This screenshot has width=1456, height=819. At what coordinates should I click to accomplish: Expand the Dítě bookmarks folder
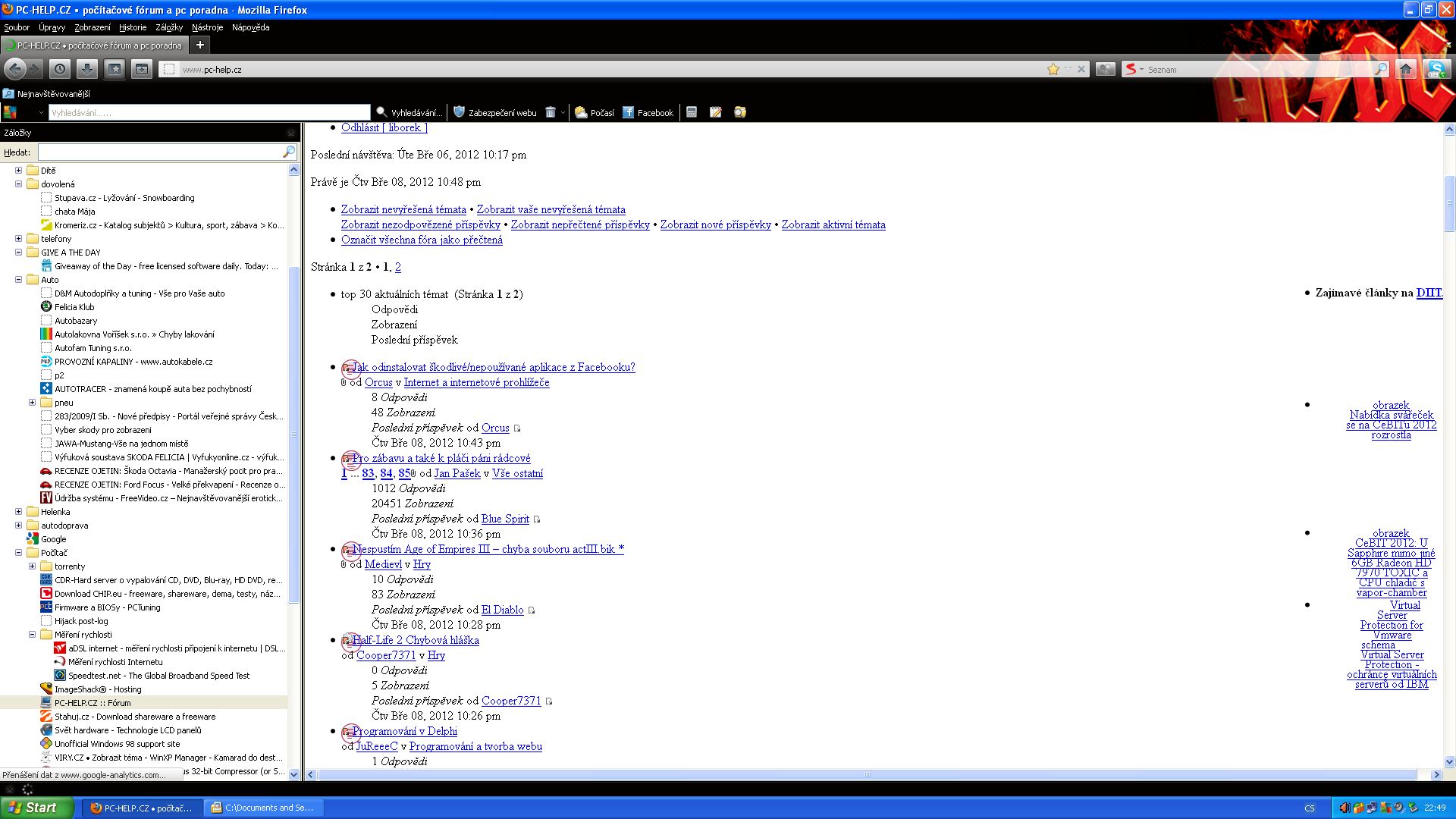[x=19, y=171]
